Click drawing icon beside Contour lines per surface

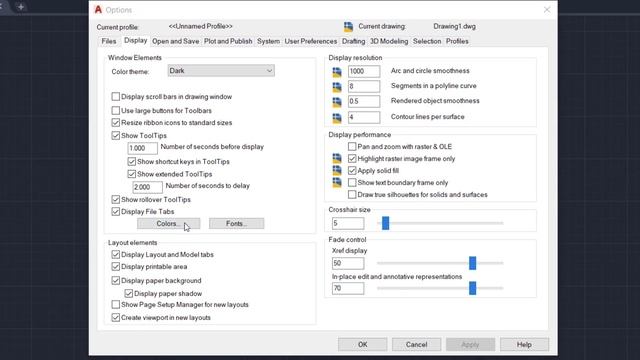pyautogui.click(x=337, y=118)
